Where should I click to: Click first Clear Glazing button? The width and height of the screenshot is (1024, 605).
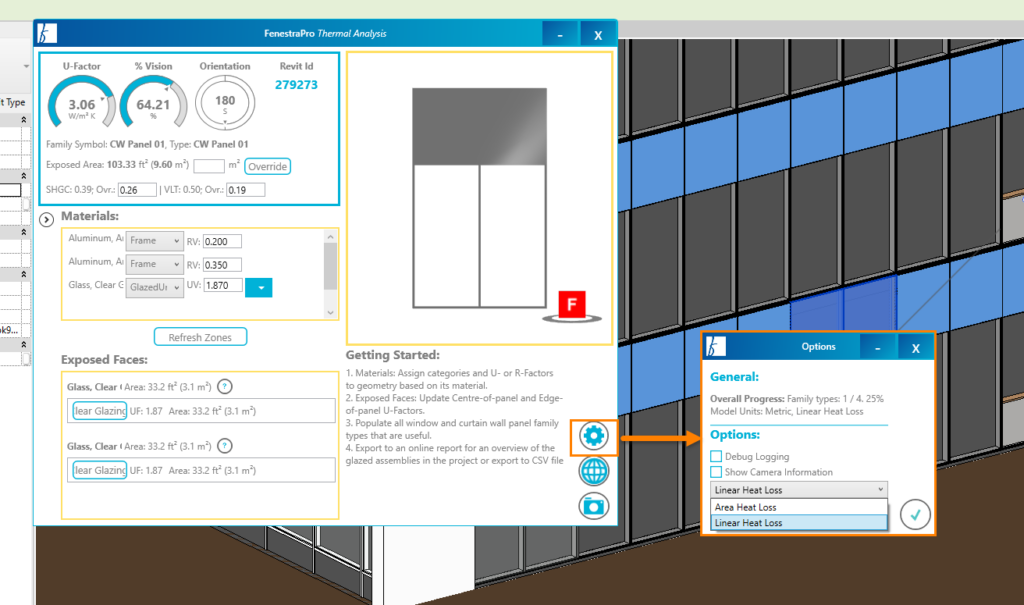[x=99, y=411]
